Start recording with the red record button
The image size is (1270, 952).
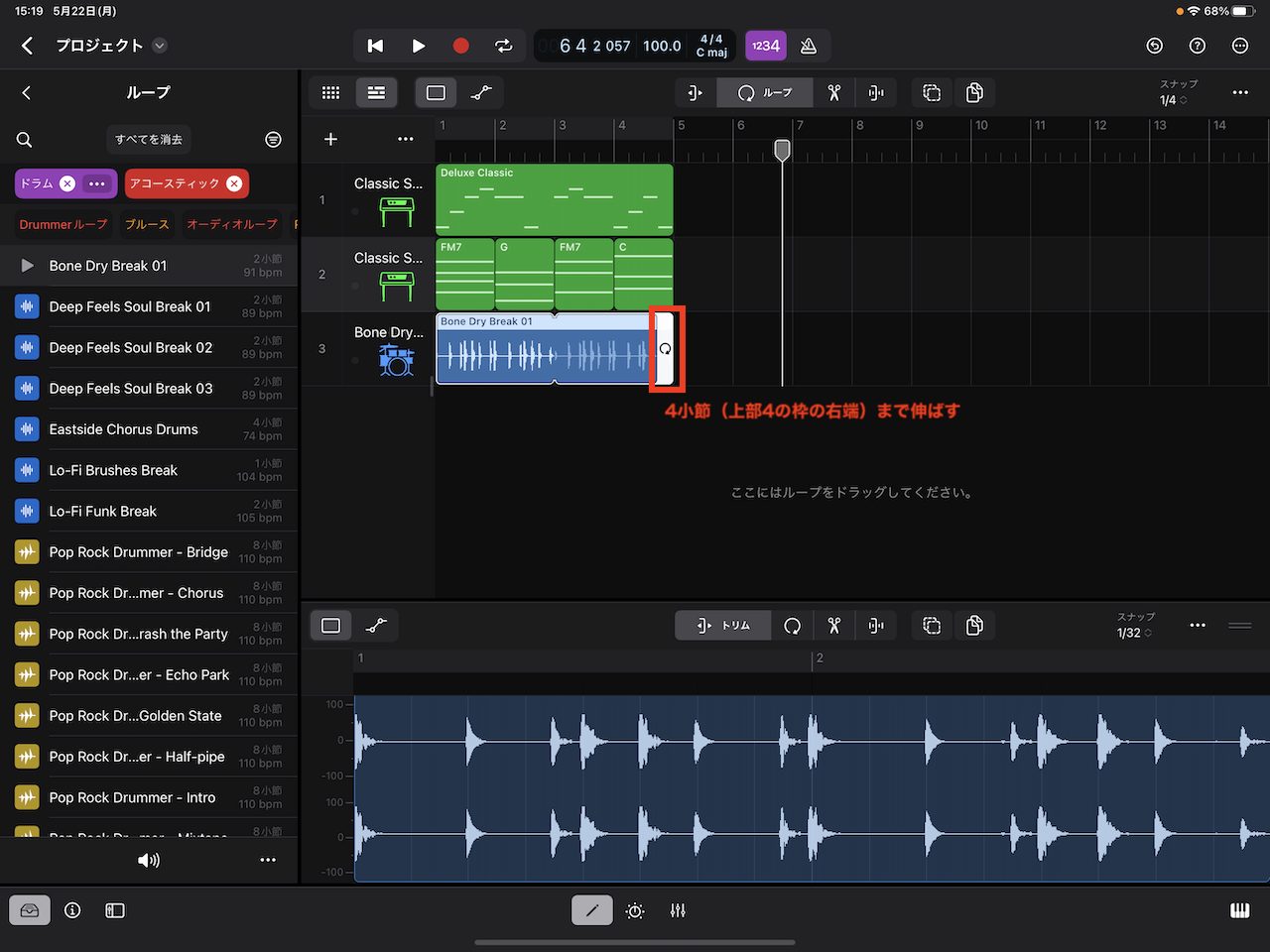point(460,46)
